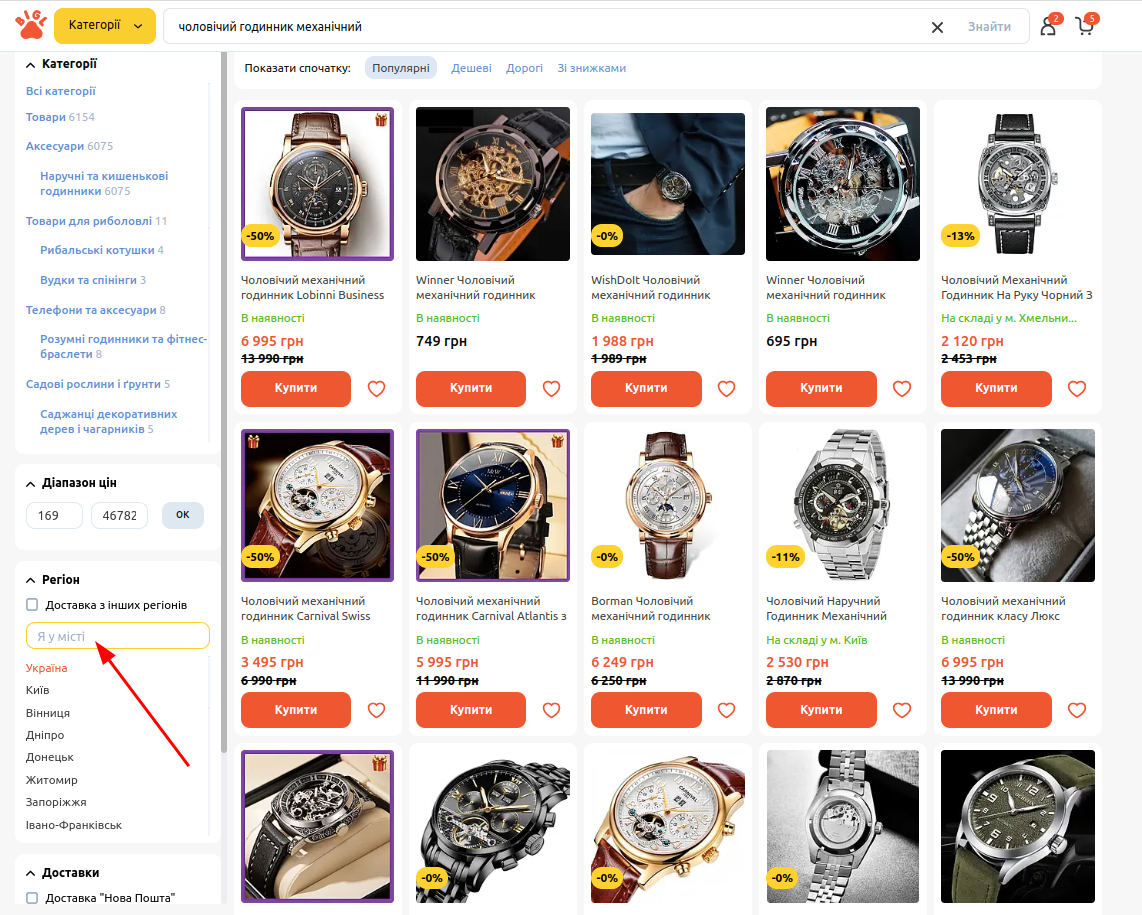1142x915 pixels.
Task: Add the 749 грн Winner watch to favorites
Action: [551, 389]
